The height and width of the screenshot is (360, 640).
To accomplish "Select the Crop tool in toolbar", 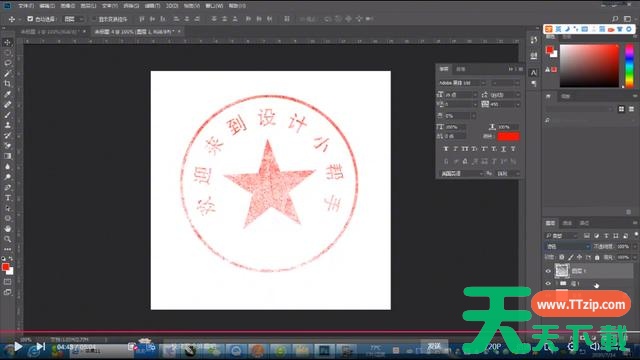I will click(x=8, y=84).
